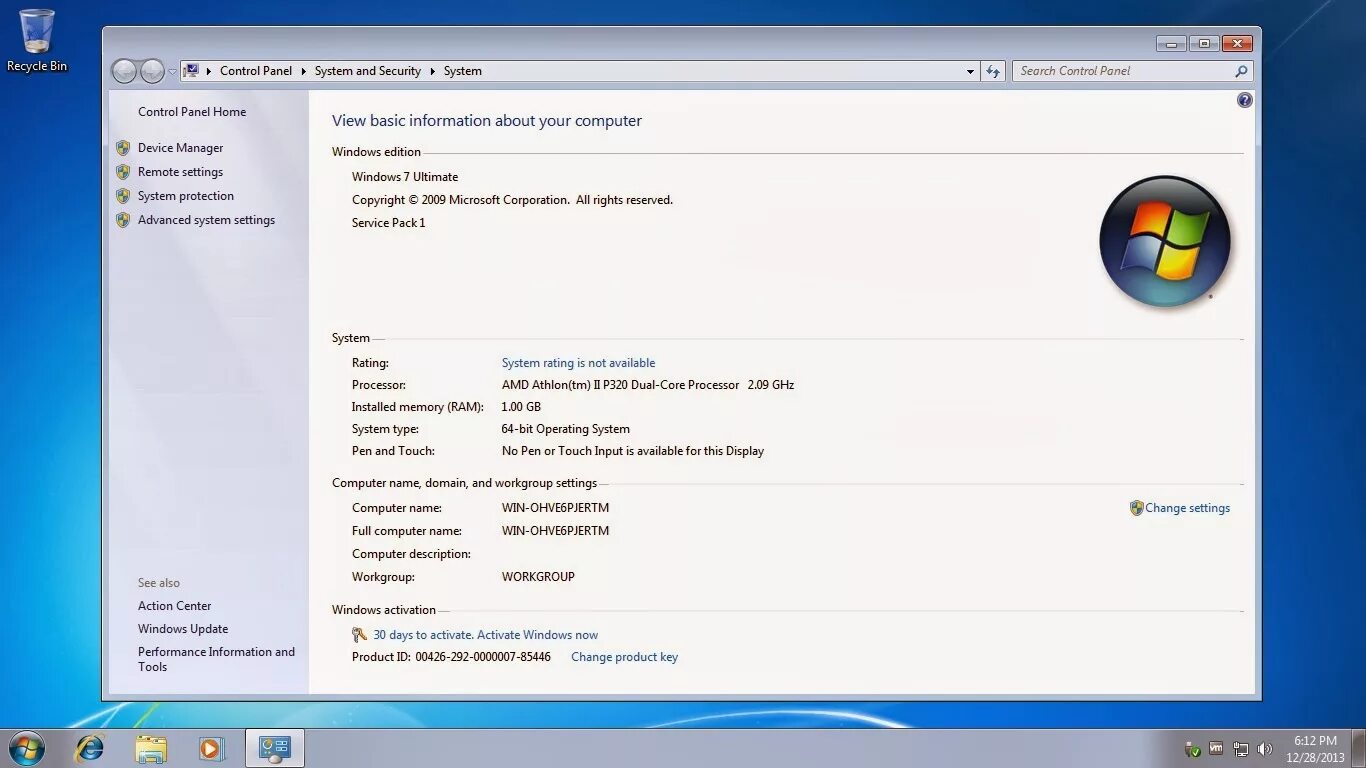Open System protection settings
This screenshot has height=768, width=1366.
[x=186, y=196]
